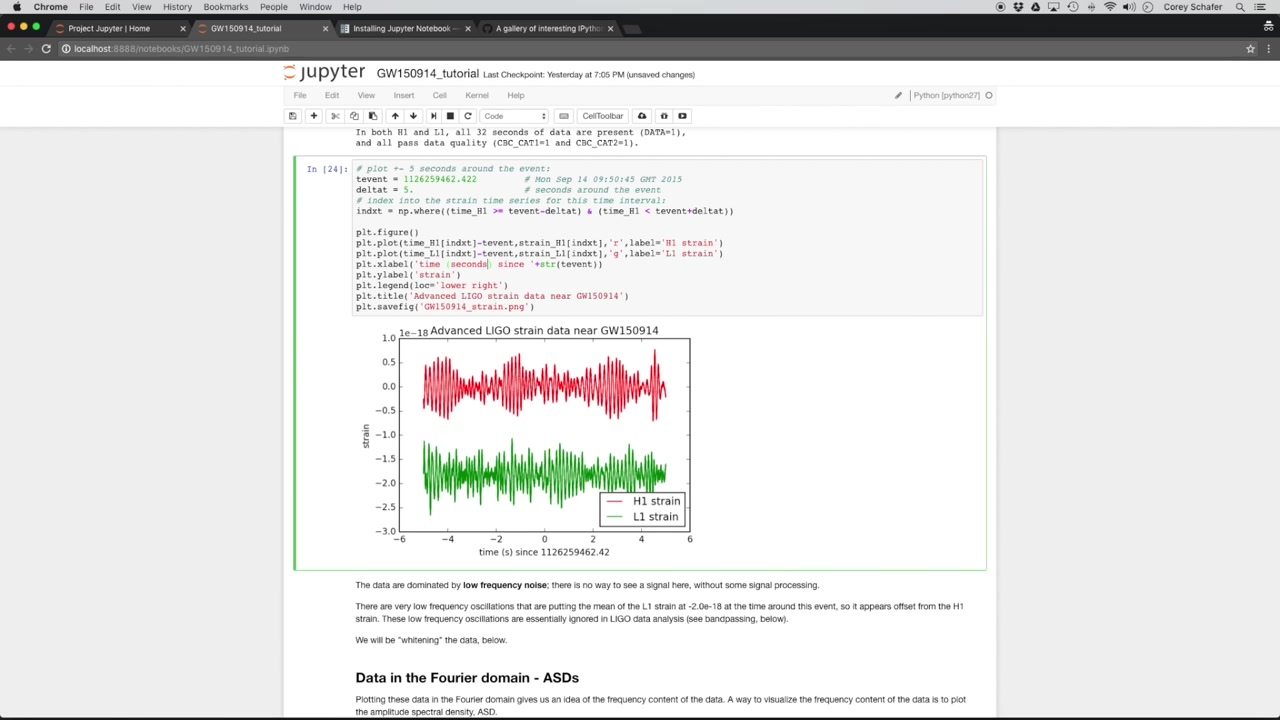Open the volume control menu bar icon
The image size is (1280, 720).
pyautogui.click(x=1129, y=7)
